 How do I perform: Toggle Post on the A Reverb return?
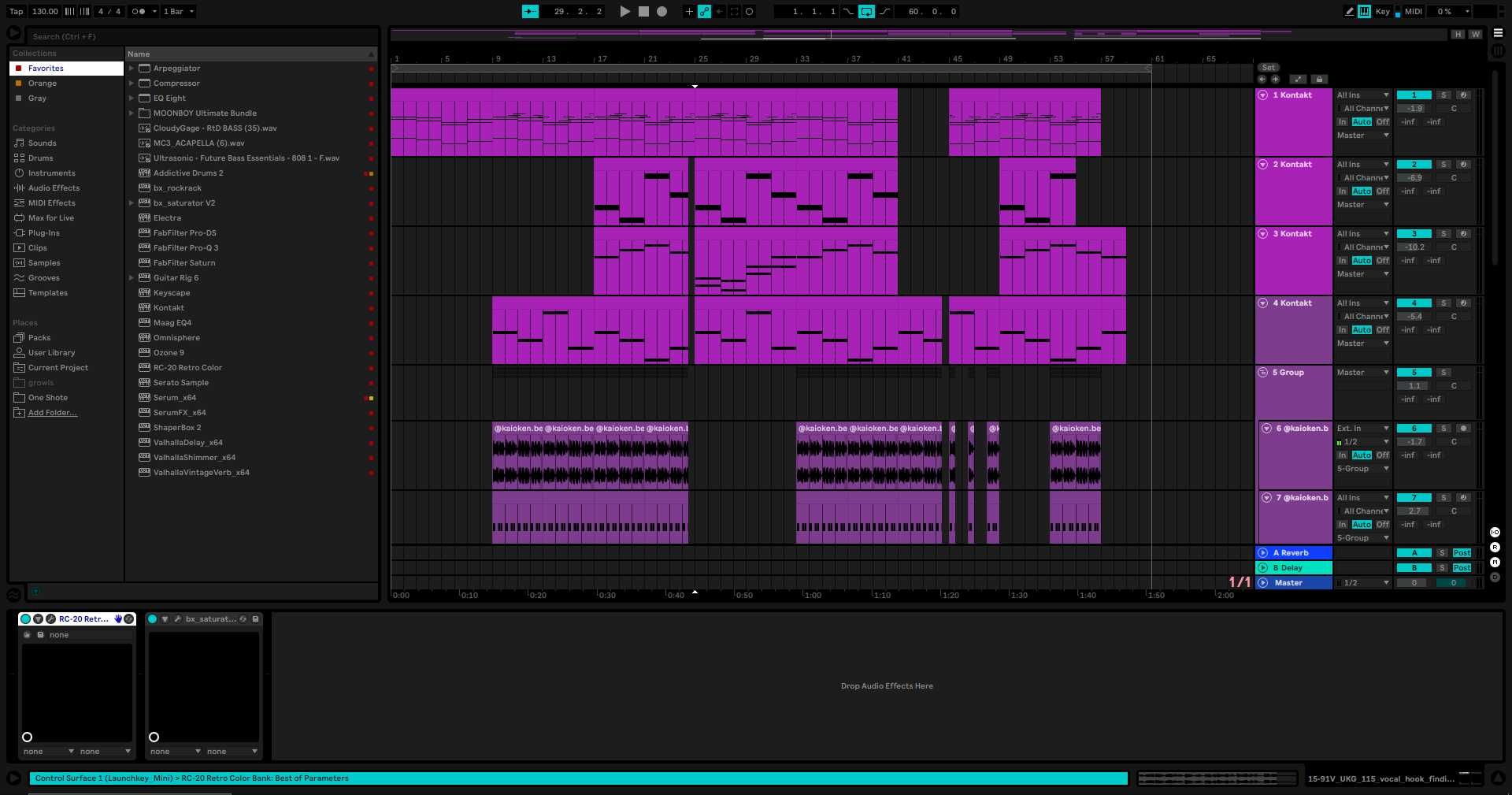coord(1462,552)
